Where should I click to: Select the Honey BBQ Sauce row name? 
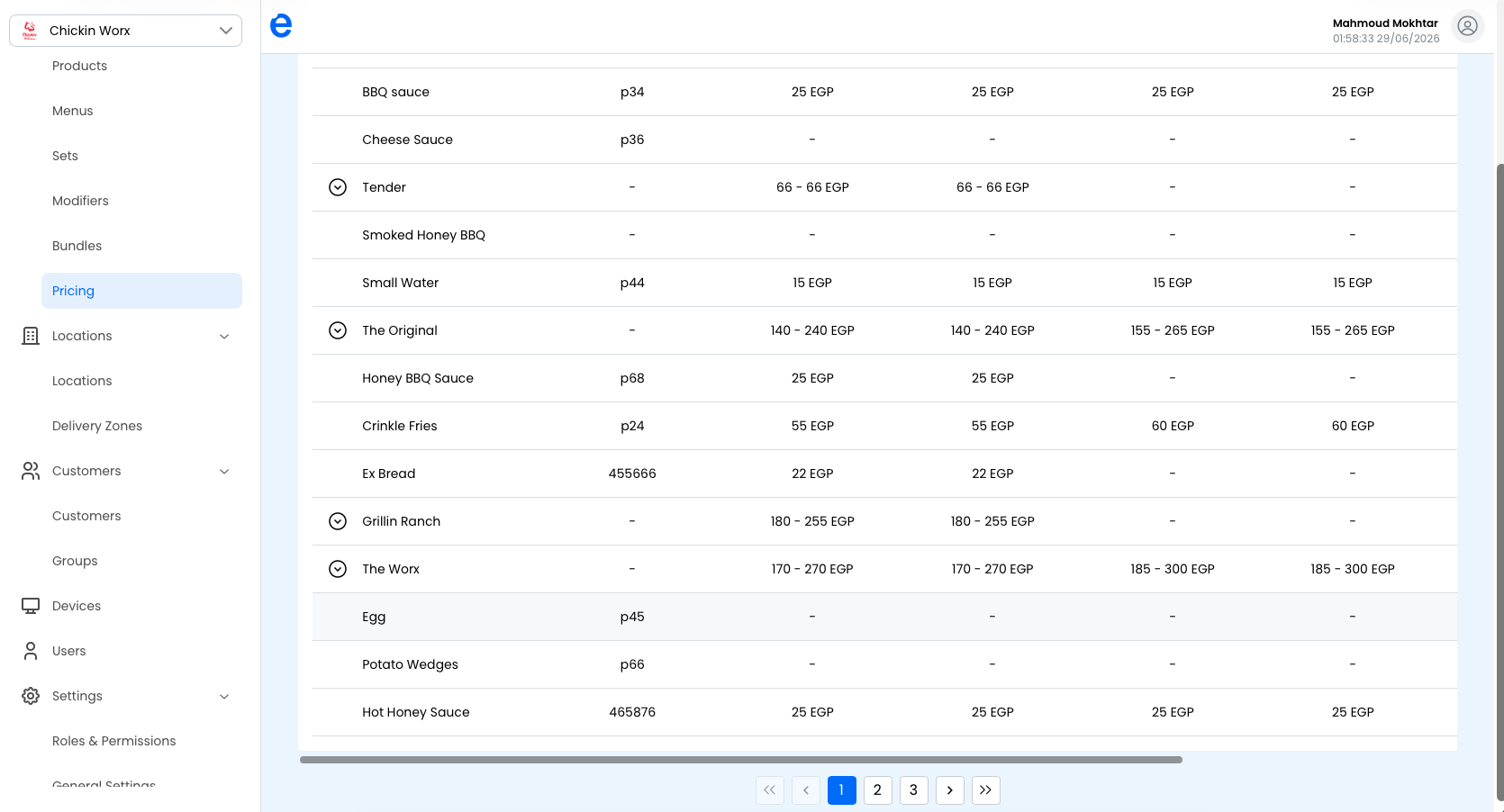point(417,378)
